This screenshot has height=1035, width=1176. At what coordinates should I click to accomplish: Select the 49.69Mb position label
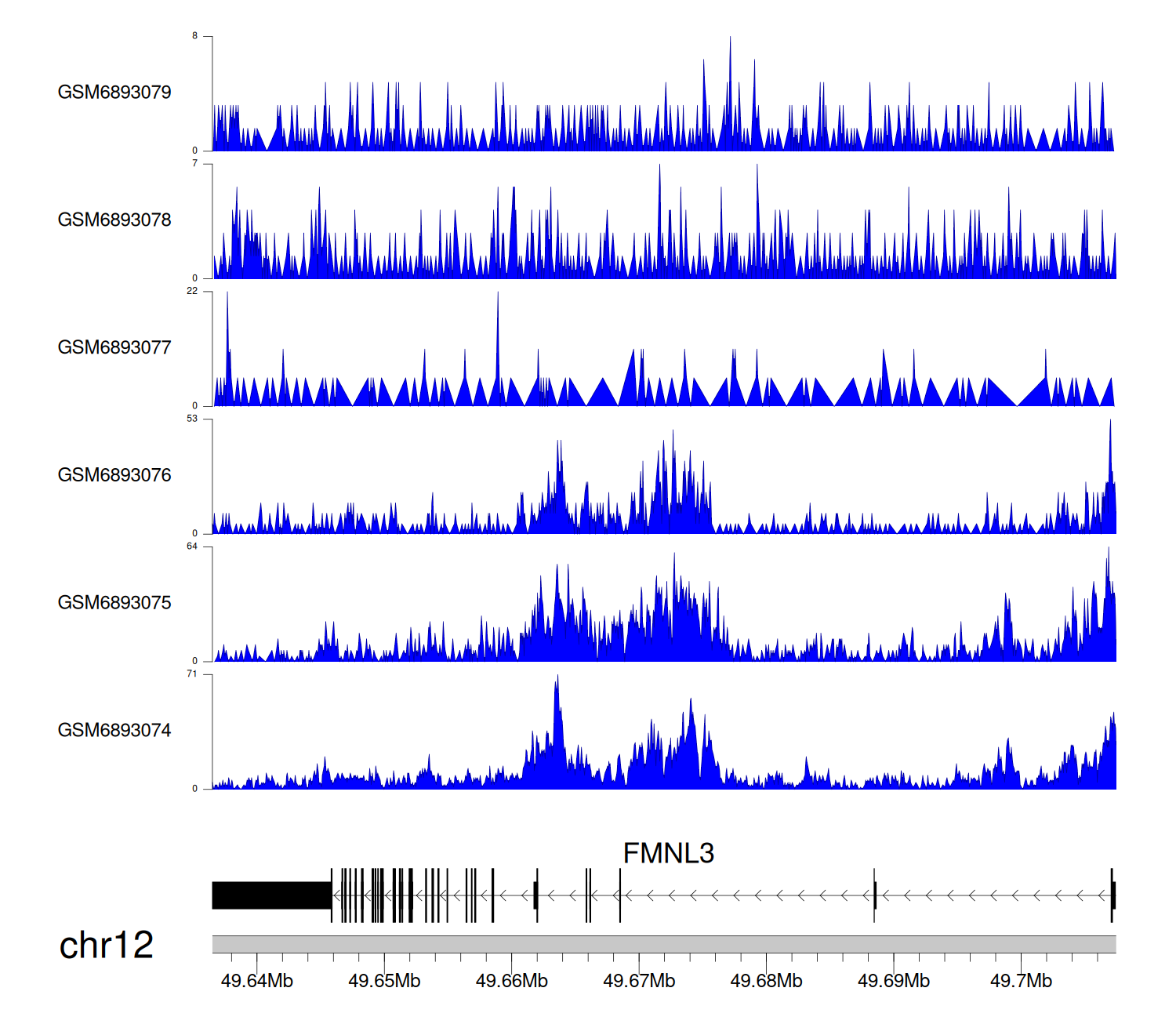[894, 981]
